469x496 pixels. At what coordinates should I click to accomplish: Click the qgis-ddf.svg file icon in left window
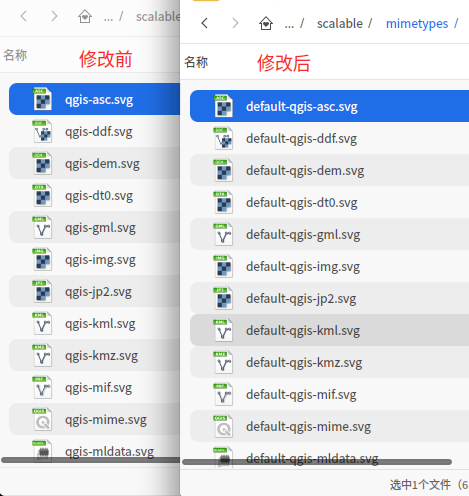42,131
